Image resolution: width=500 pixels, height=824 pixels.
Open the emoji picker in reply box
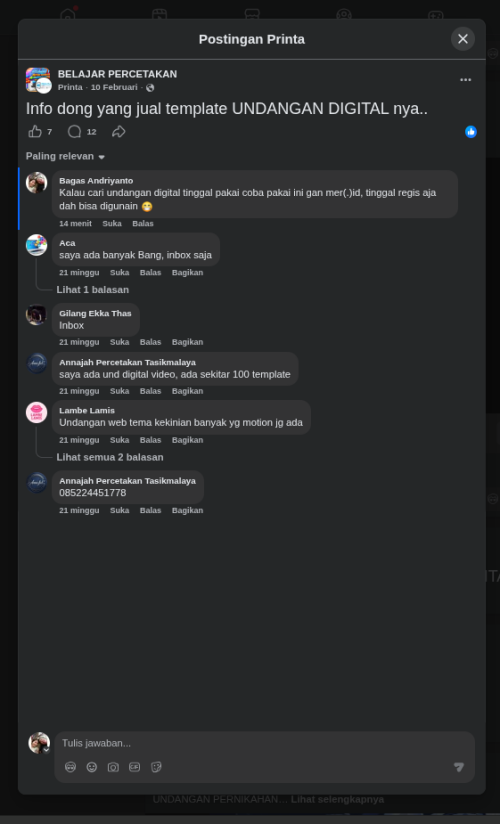pyautogui.click(x=92, y=767)
